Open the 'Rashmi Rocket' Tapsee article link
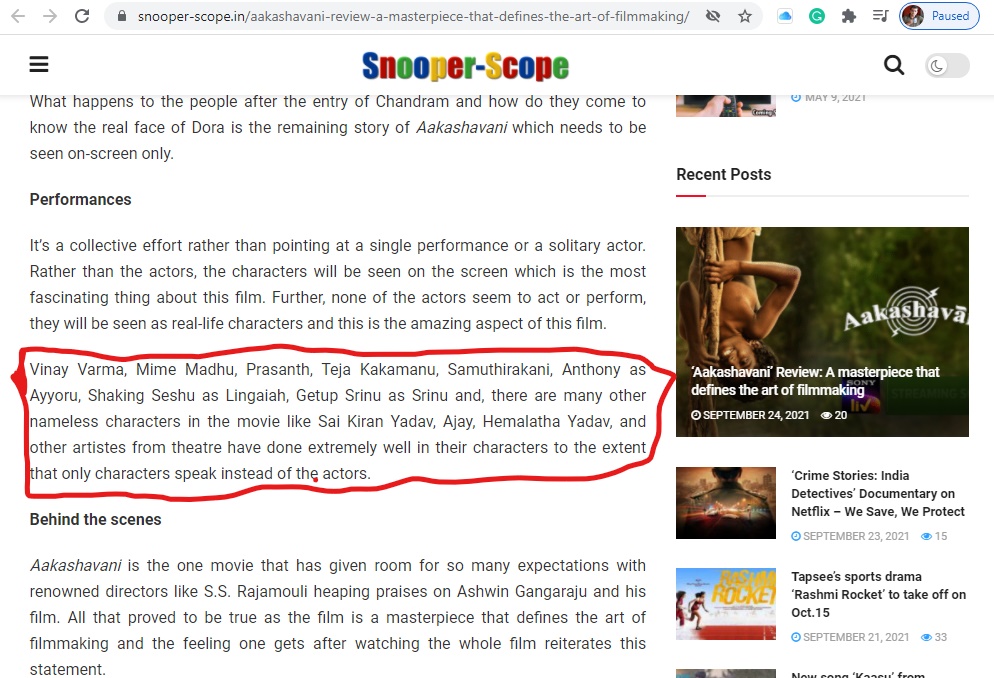 click(x=878, y=594)
